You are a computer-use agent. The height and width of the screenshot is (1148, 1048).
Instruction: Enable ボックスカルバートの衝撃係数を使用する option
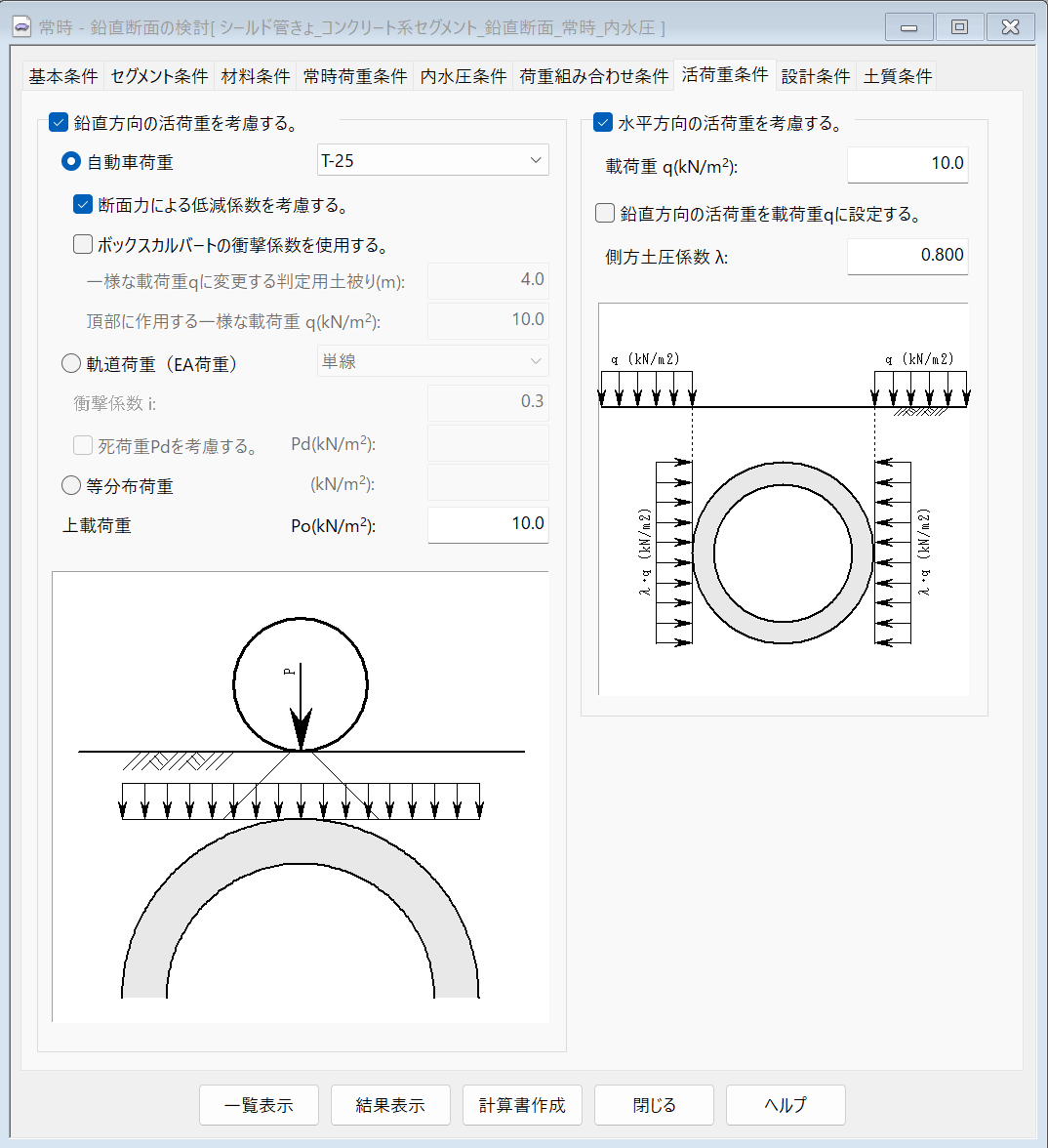tap(83, 245)
